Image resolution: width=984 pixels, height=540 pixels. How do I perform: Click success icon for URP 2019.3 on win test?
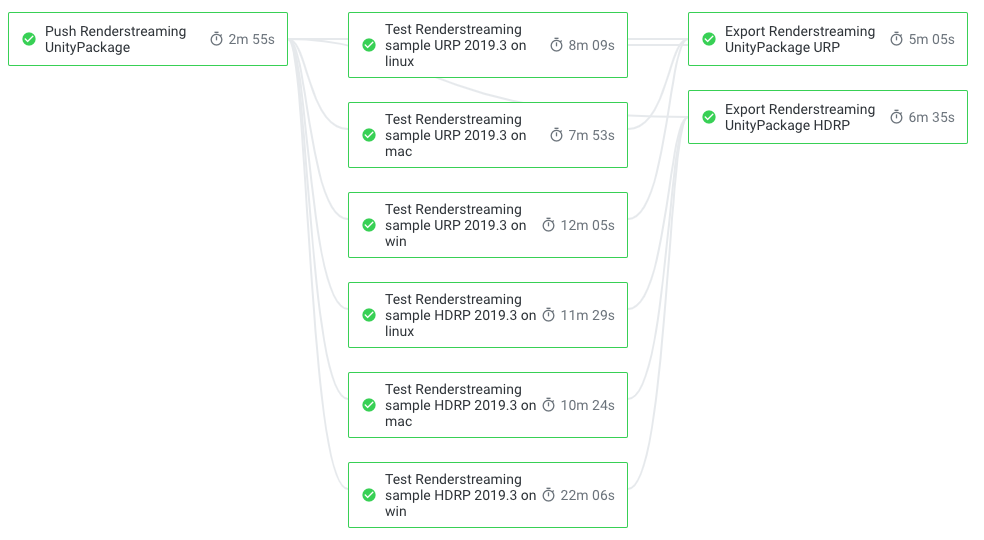[x=369, y=225]
